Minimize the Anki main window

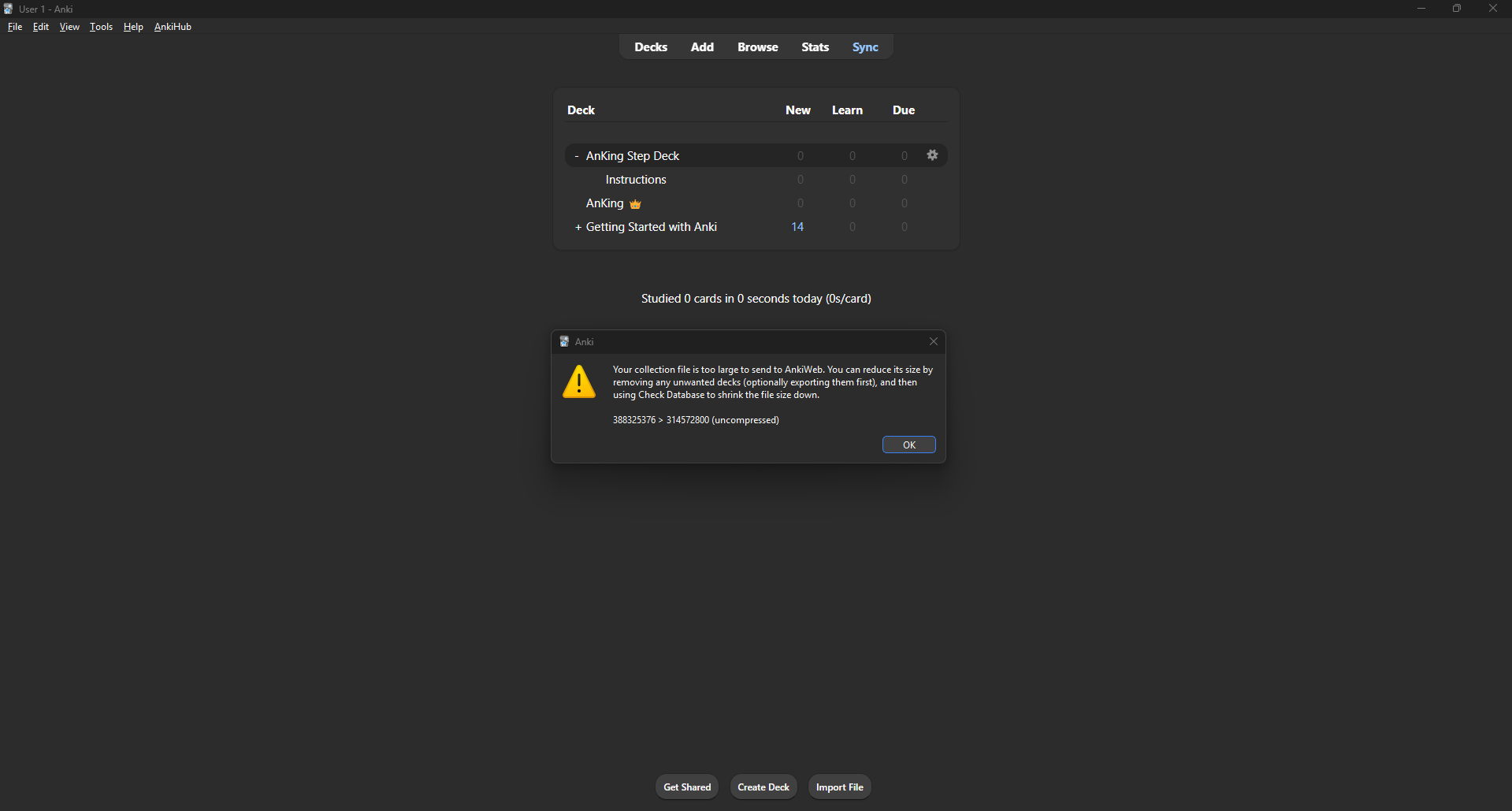1421,9
